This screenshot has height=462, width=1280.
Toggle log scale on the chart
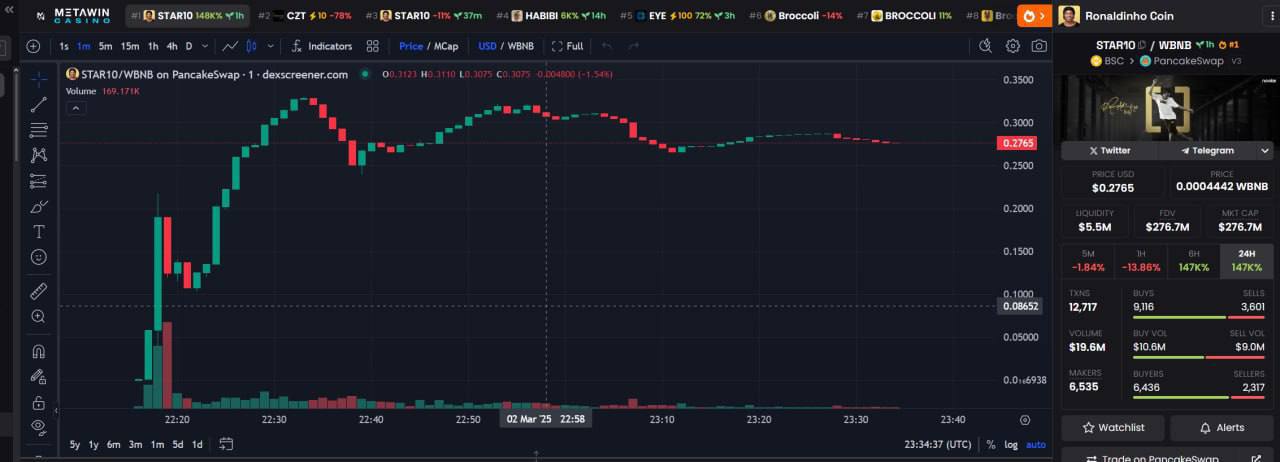coord(1012,444)
